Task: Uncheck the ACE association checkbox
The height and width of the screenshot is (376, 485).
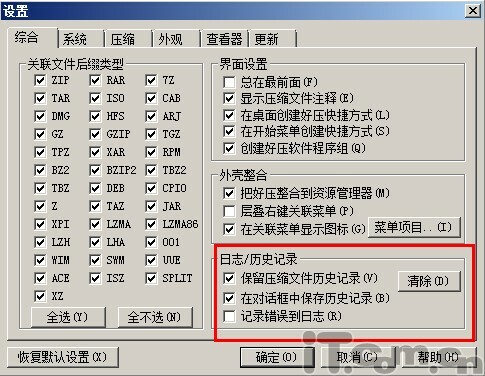Action: click(x=40, y=278)
